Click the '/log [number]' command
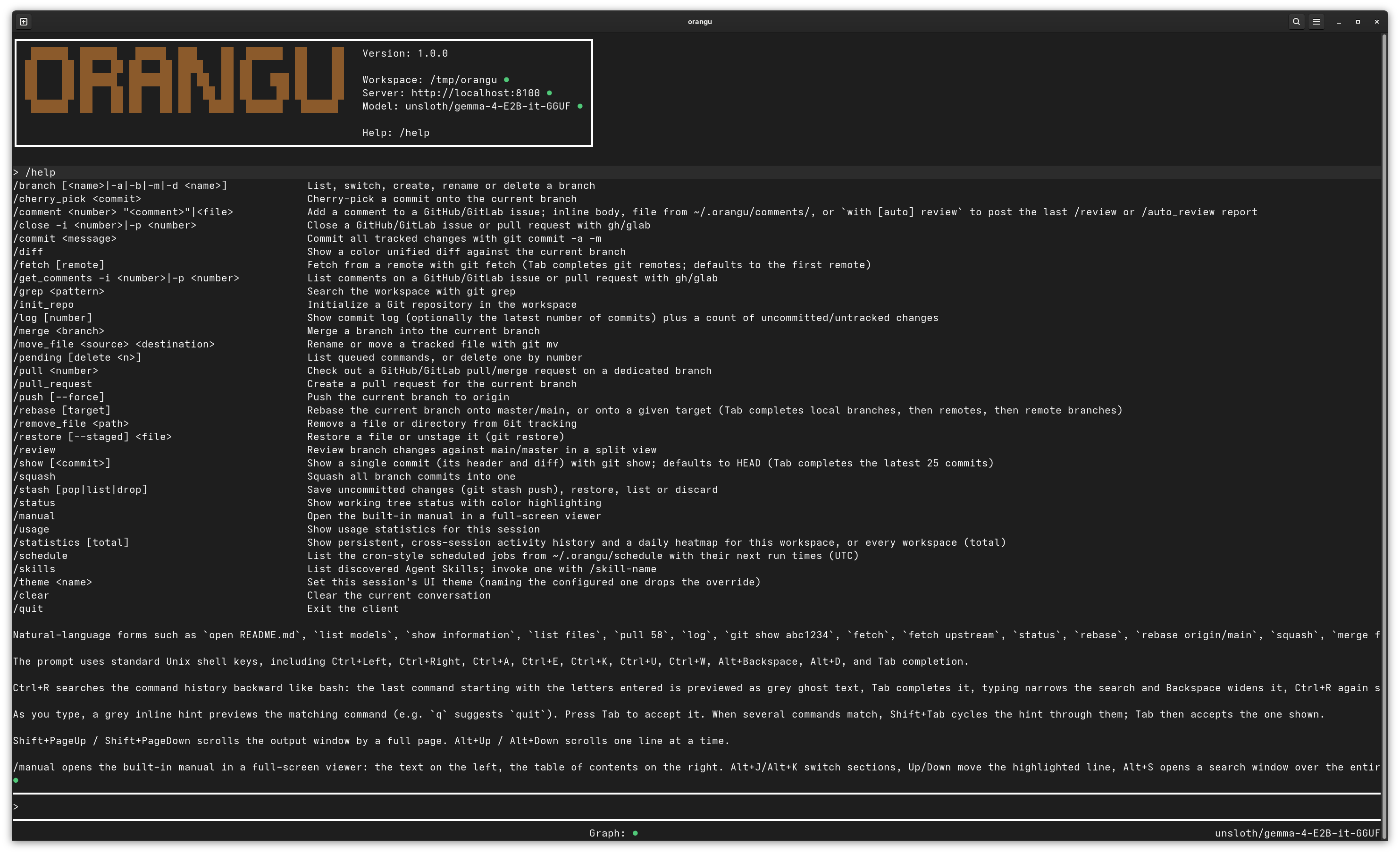This screenshot has width=1400, height=854. pyautogui.click(x=52, y=318)
